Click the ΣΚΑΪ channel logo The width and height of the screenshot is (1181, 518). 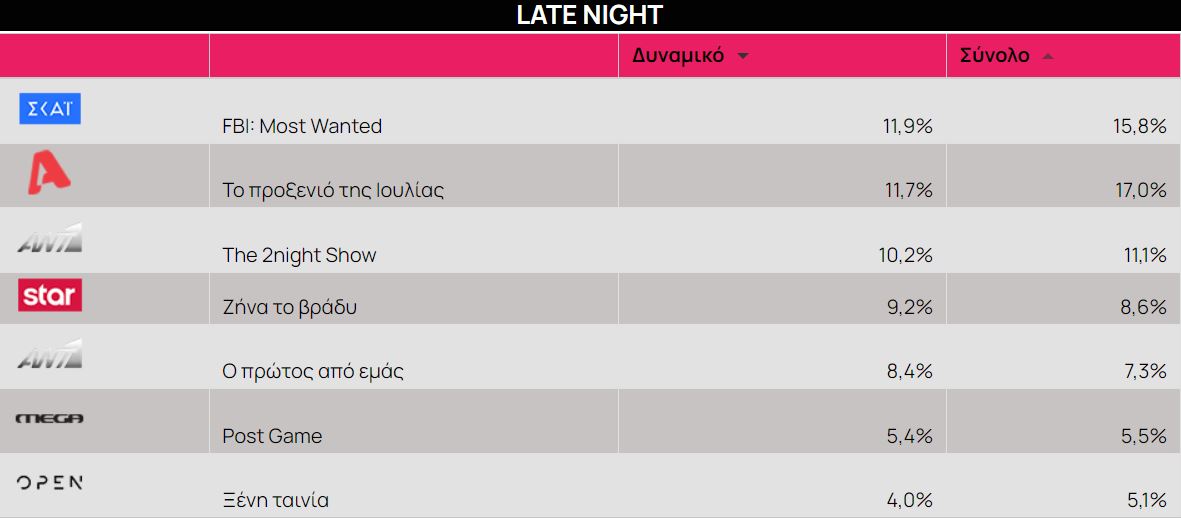tap(50, 109)
